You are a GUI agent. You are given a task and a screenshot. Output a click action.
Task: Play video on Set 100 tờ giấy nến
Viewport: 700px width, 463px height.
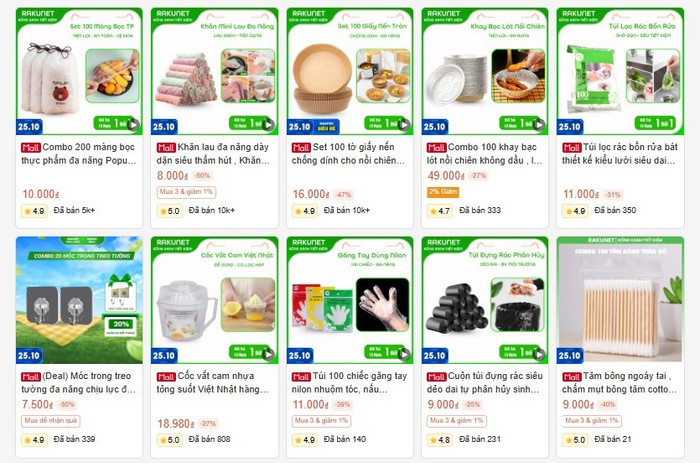tap(404, 125)
